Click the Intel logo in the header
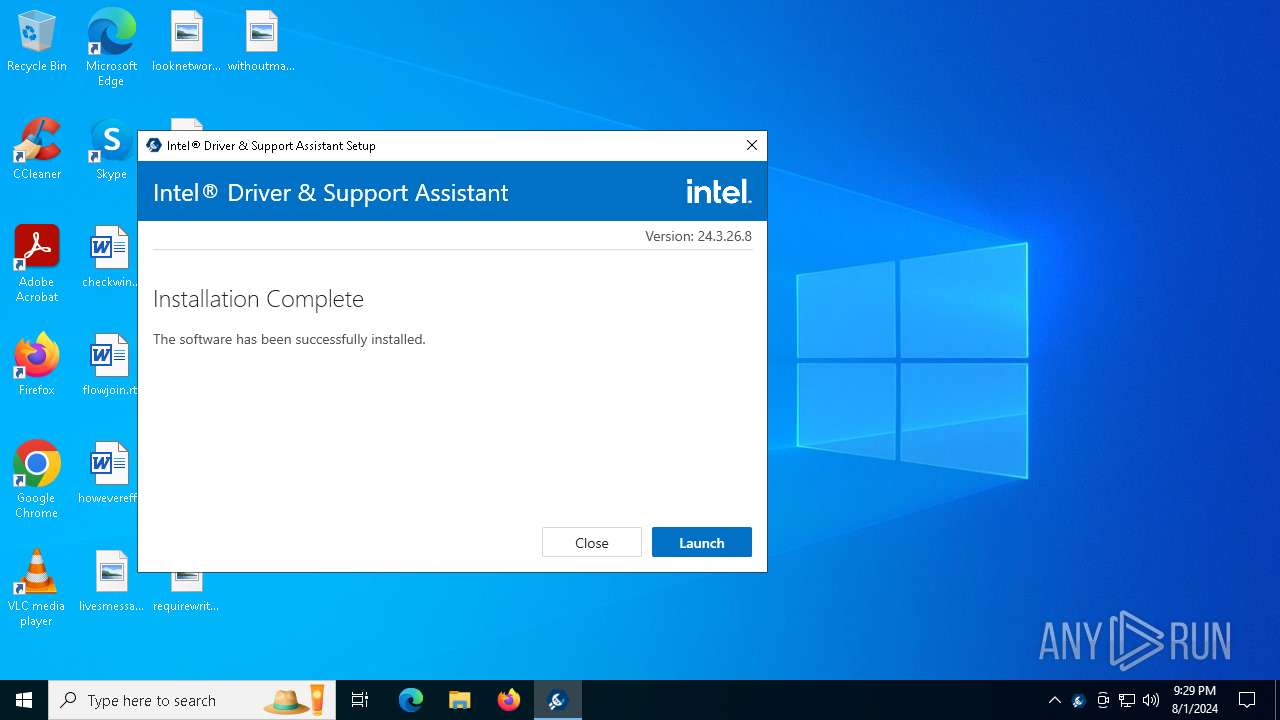Screen dimensions: 1280x720 (x=719, y=191)
